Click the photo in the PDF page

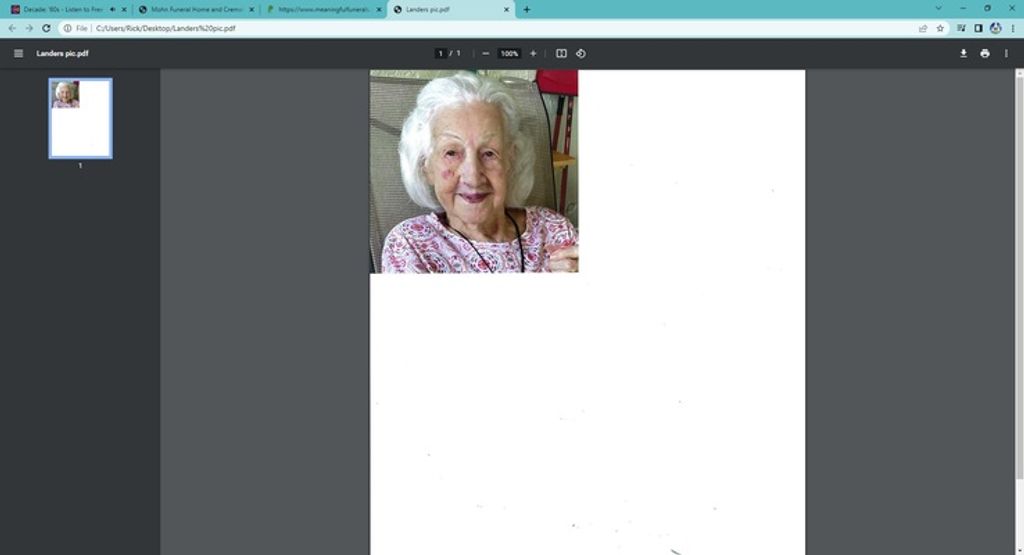(x=474, y=171)
